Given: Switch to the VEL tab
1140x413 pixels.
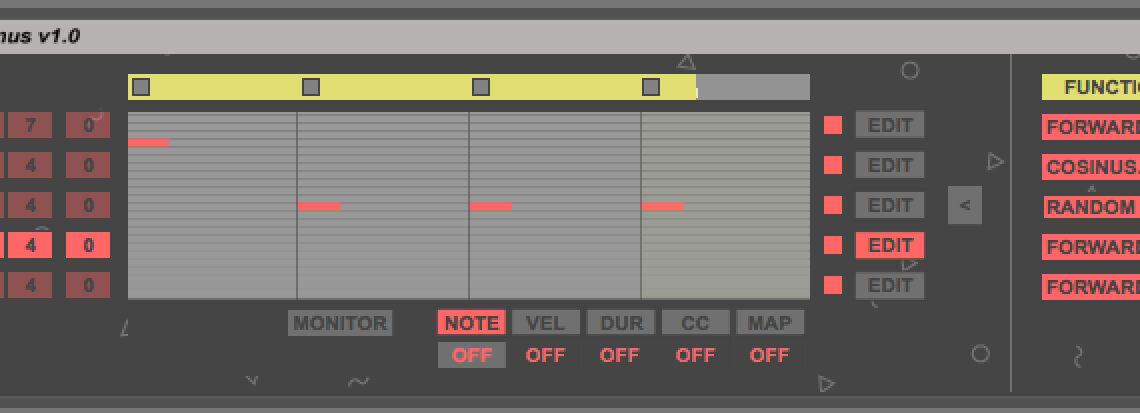Looking at the screenshot, I should [545, 322].
